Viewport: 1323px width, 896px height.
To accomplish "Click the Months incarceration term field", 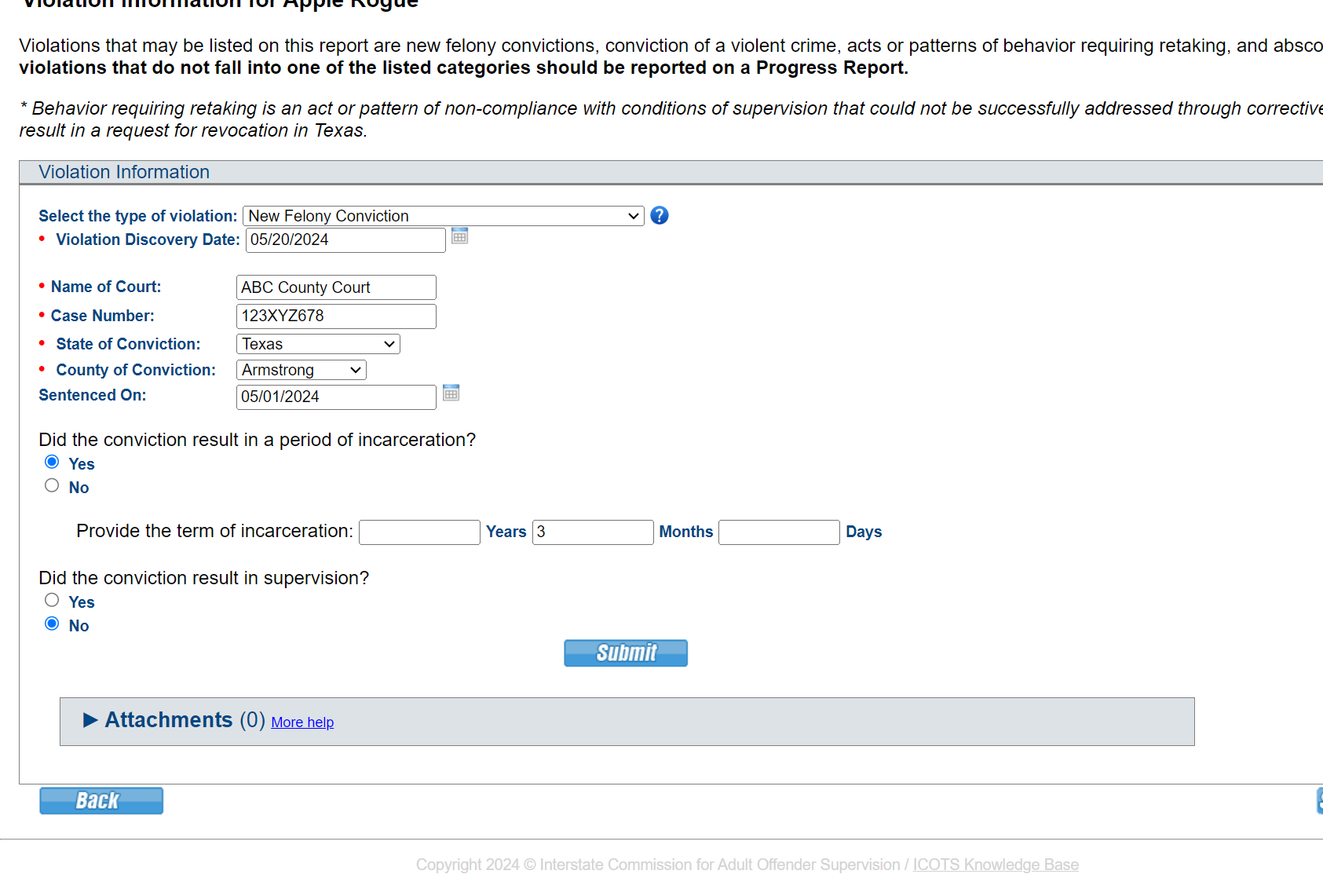I will coord(593,532).
